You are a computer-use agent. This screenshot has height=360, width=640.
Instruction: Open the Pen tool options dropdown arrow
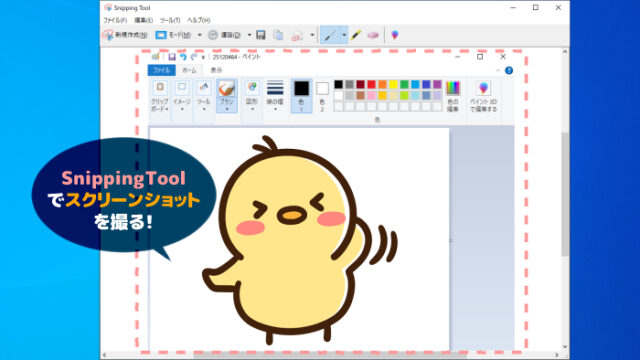click(344, 36)
